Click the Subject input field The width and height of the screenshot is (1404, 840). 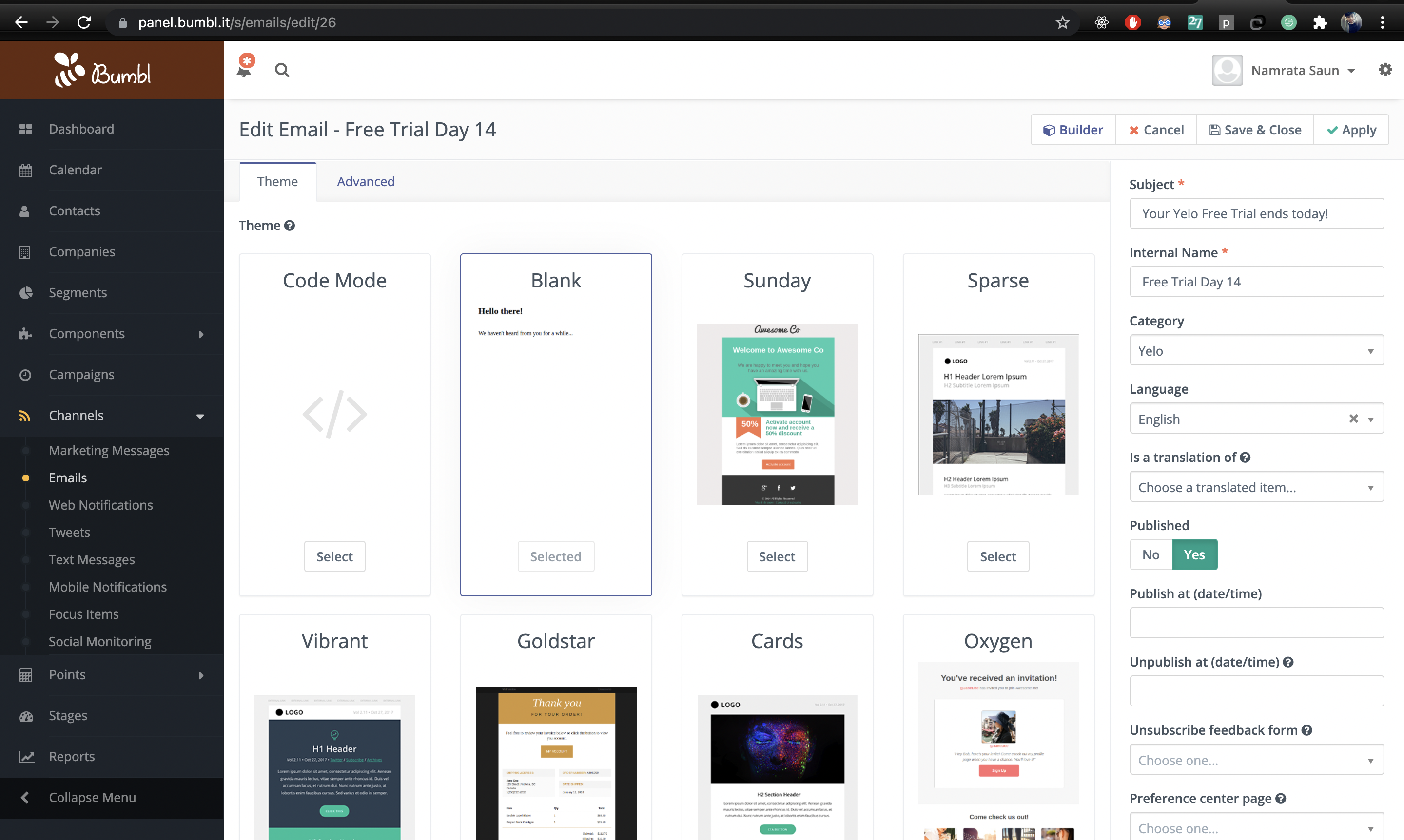1256,213
